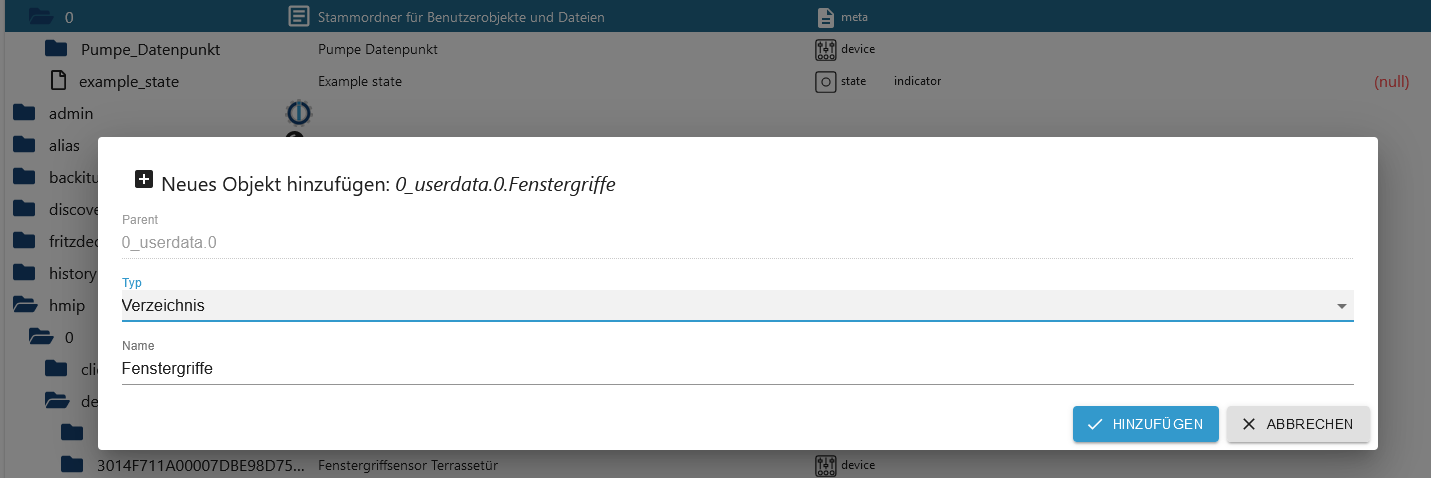Select the Pumpe_Datenpunkt folder icon
This screenshot has width=1431, height=478.
pyautogui.click(x=56, y=49)
